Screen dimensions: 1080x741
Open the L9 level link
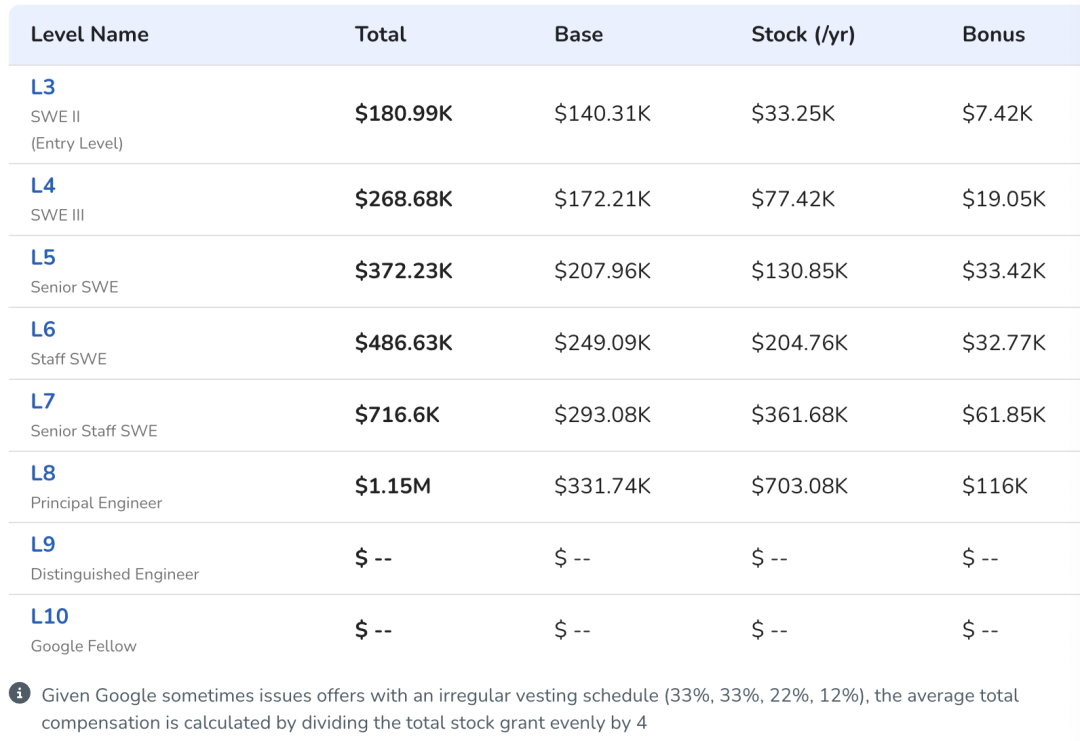(x=43, y=544)
